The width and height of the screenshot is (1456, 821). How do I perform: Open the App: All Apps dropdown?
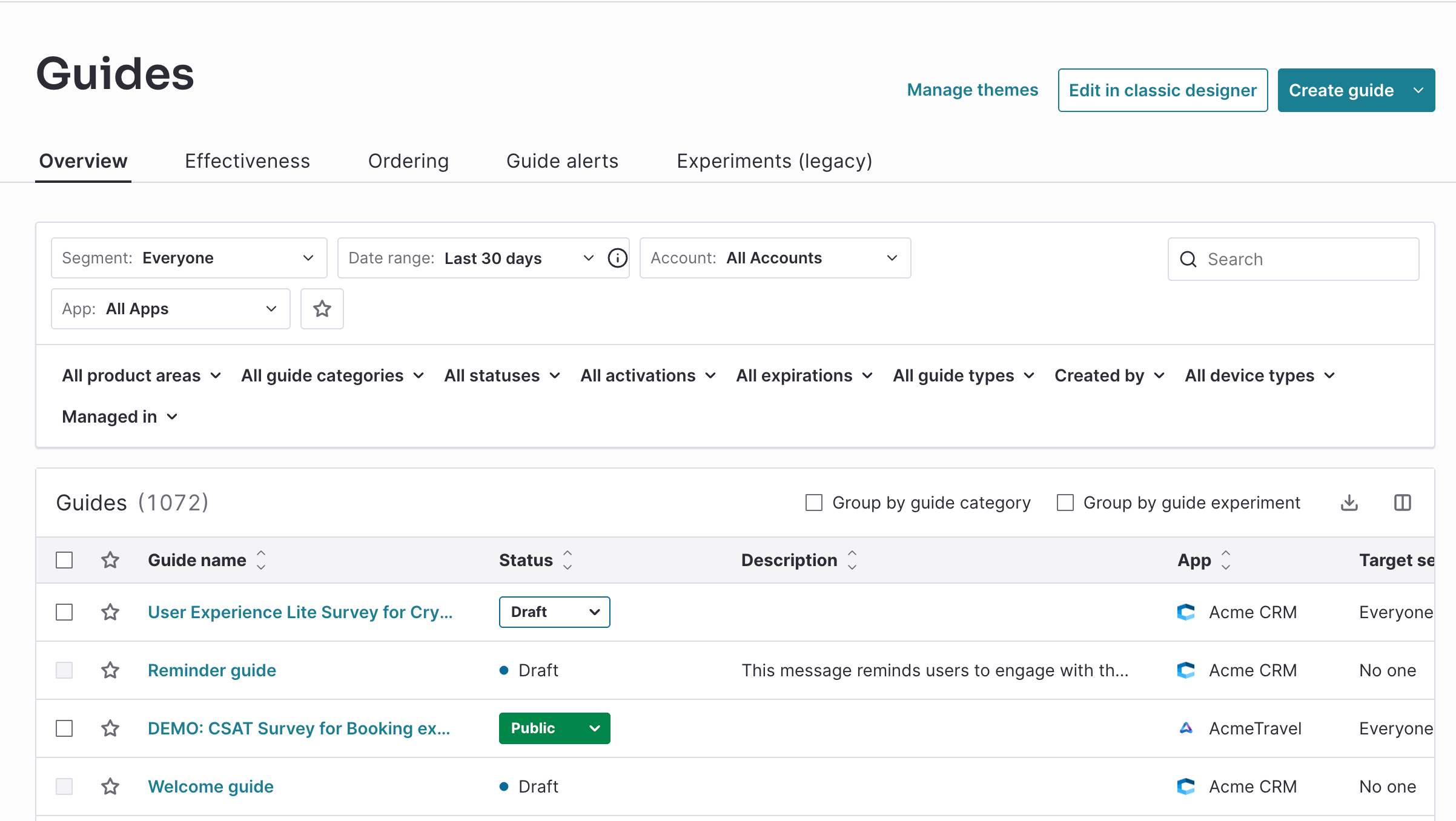coord(171,309)
